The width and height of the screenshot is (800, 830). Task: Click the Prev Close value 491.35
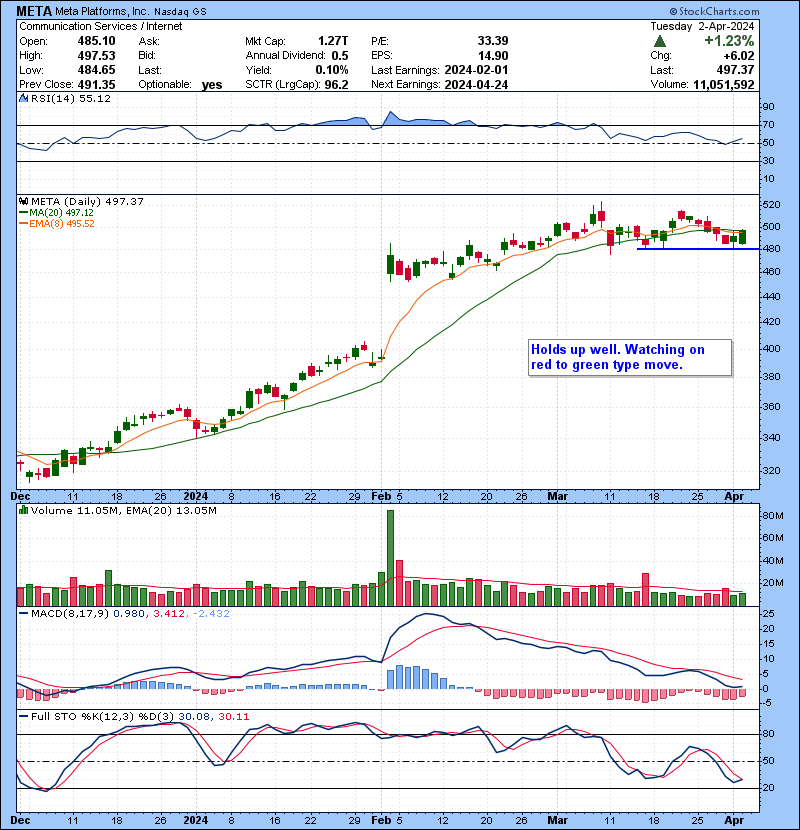[96, 84]
